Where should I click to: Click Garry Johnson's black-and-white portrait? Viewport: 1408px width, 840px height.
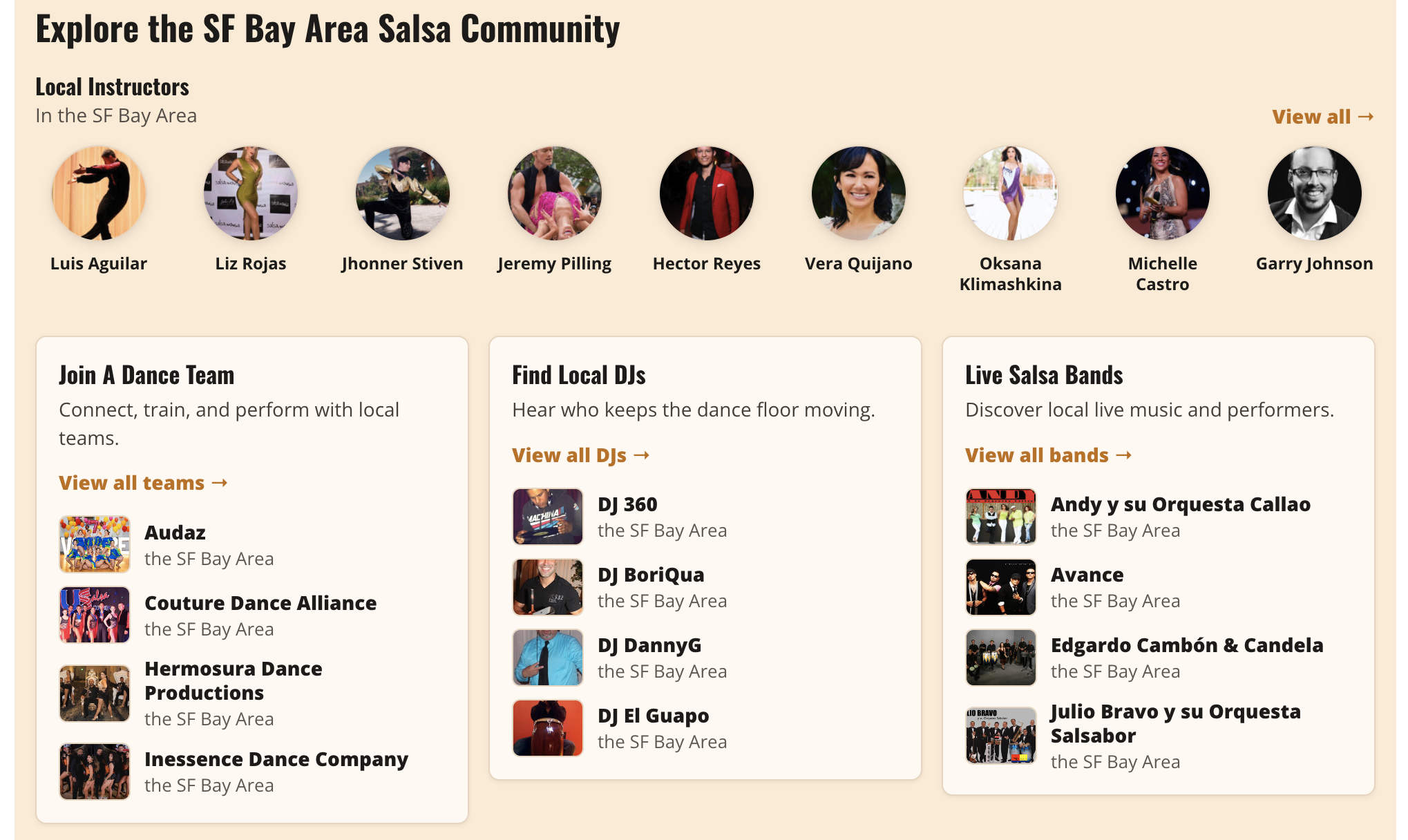click(1315, 193)
